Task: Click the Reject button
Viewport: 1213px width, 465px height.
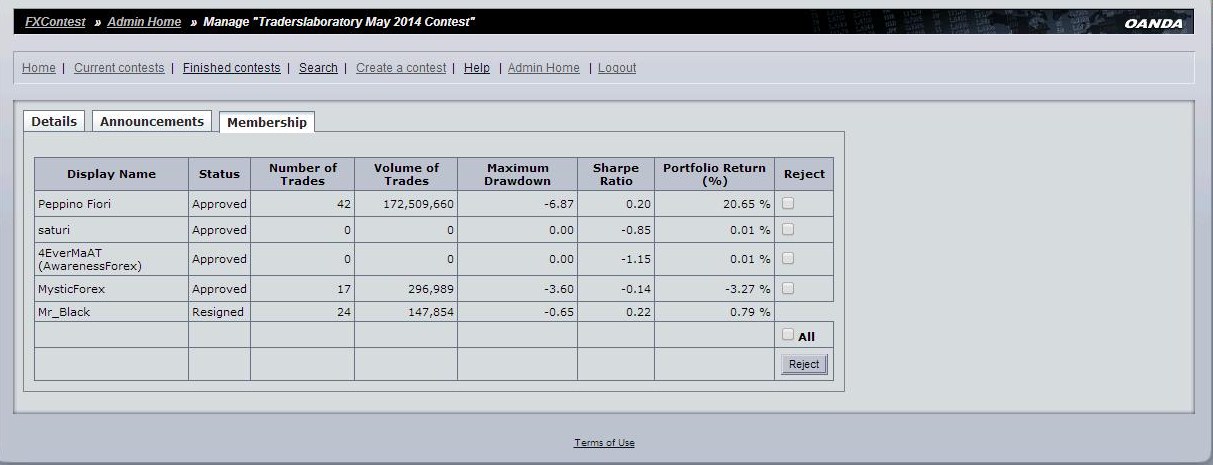Action: (x=804, y=364)
